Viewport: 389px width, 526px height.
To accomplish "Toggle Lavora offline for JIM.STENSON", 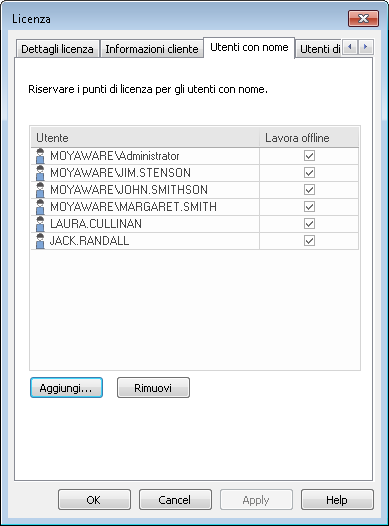I will pos(309,173).
